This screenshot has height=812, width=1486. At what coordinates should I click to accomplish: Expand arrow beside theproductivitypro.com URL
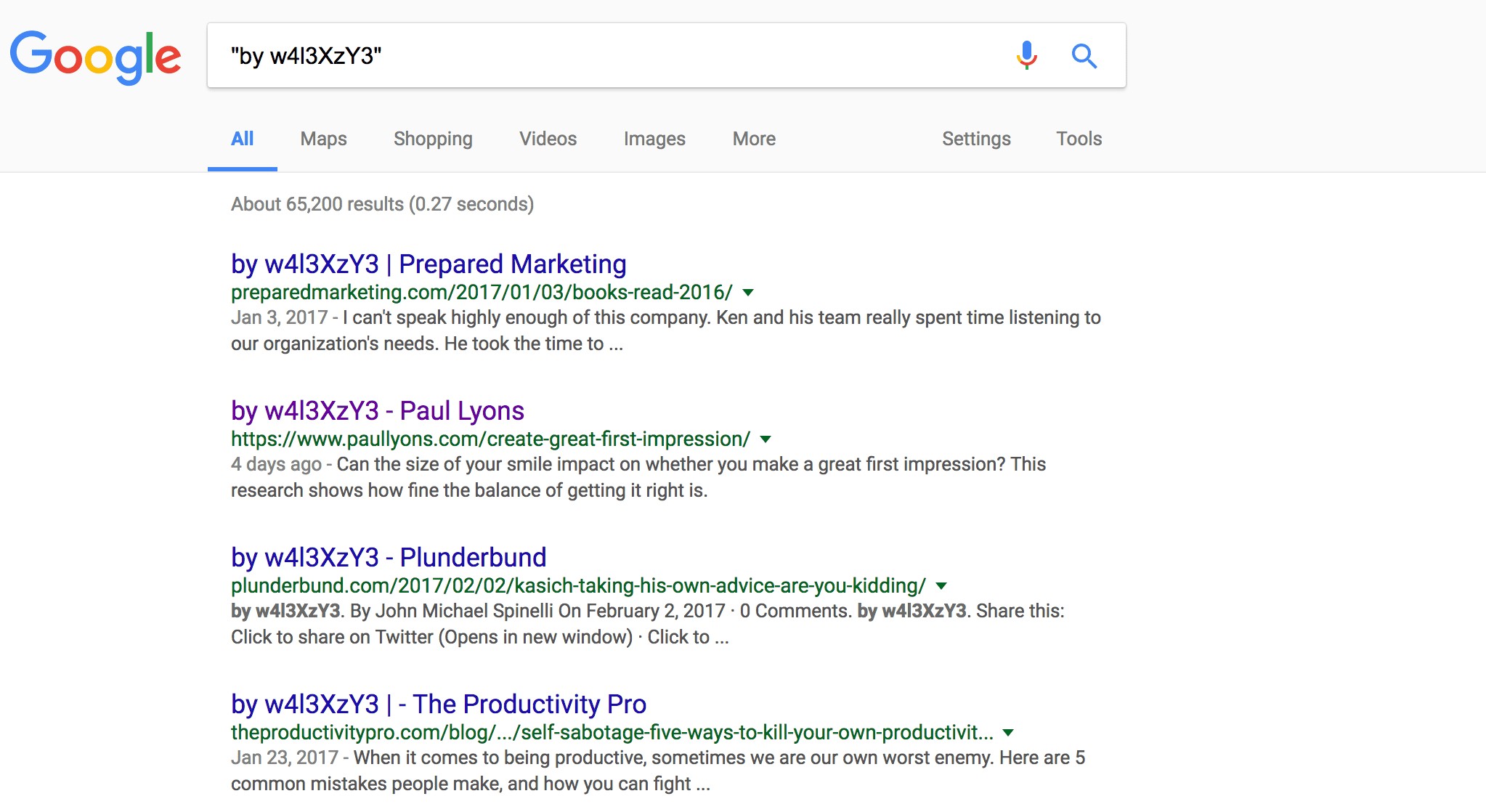[1008, 733]
